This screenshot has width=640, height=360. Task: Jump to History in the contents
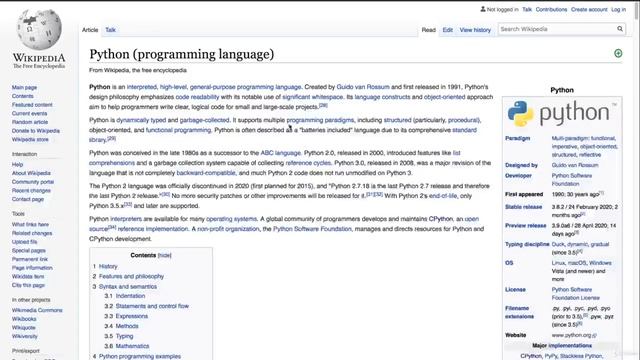click(108, 266)
